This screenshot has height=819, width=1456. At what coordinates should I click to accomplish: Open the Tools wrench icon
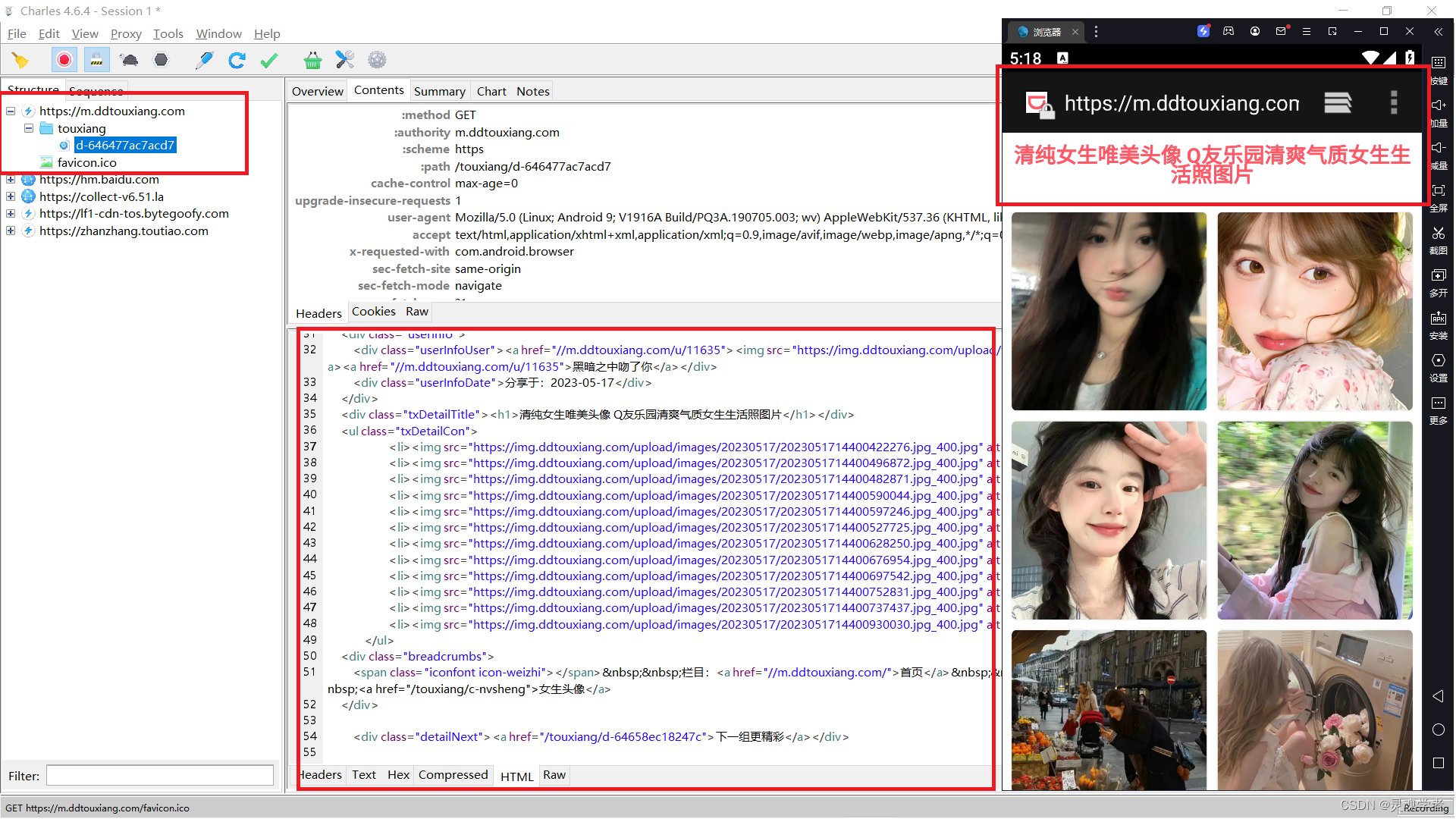click(345, 60)
